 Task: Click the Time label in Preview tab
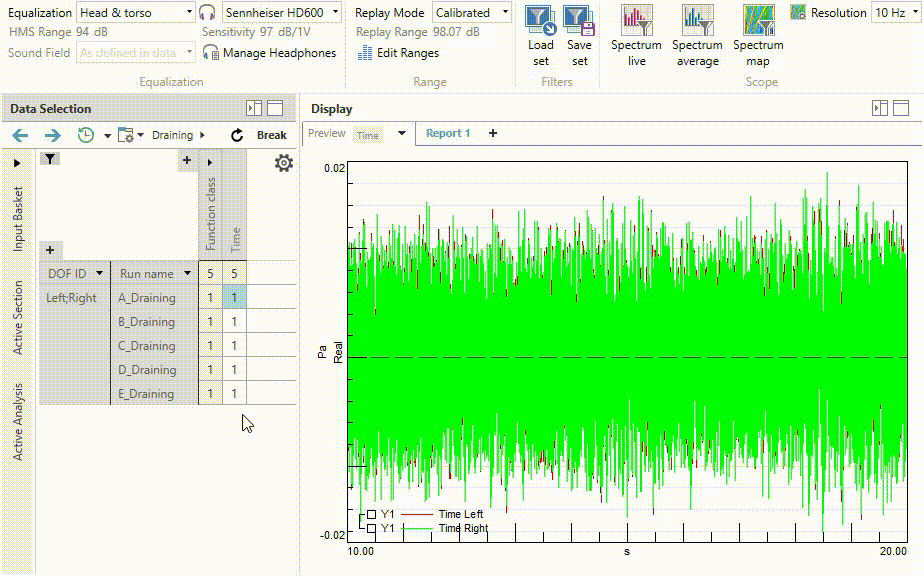coord(368,136)
